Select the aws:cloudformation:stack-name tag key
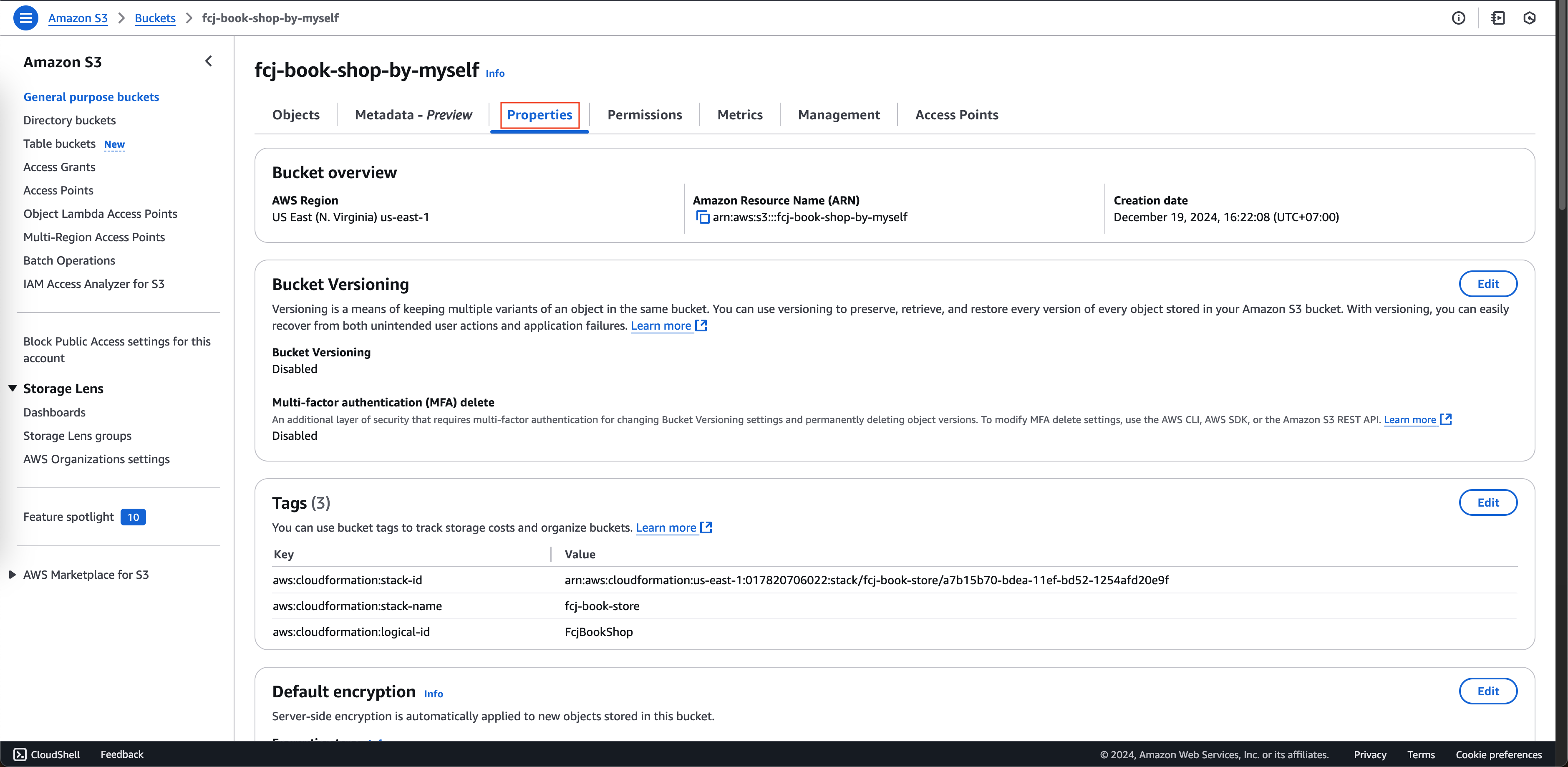1568x767 pixels. [357, 606]
